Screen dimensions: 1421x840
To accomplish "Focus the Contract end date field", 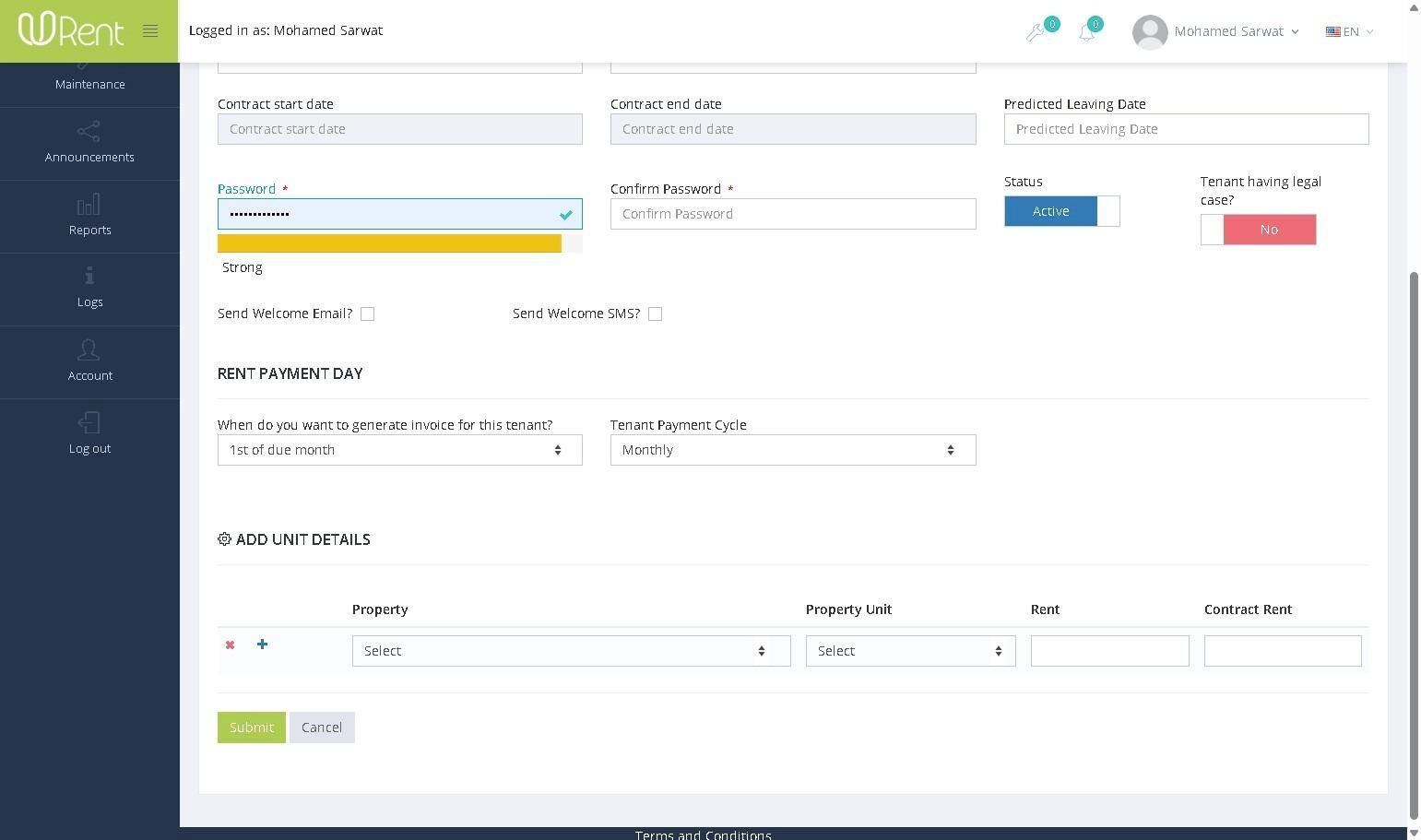I will [x=793, y=129].
